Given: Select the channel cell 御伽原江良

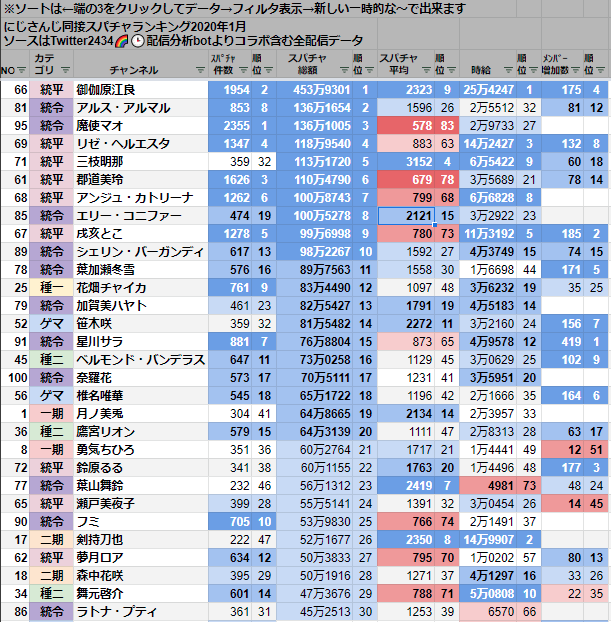Looking at the screenshot, I should [x=140, y=90].
